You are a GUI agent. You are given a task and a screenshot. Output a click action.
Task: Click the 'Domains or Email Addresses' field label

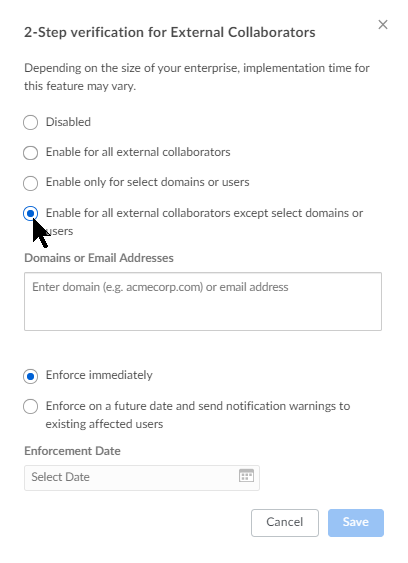click(99, 258)
